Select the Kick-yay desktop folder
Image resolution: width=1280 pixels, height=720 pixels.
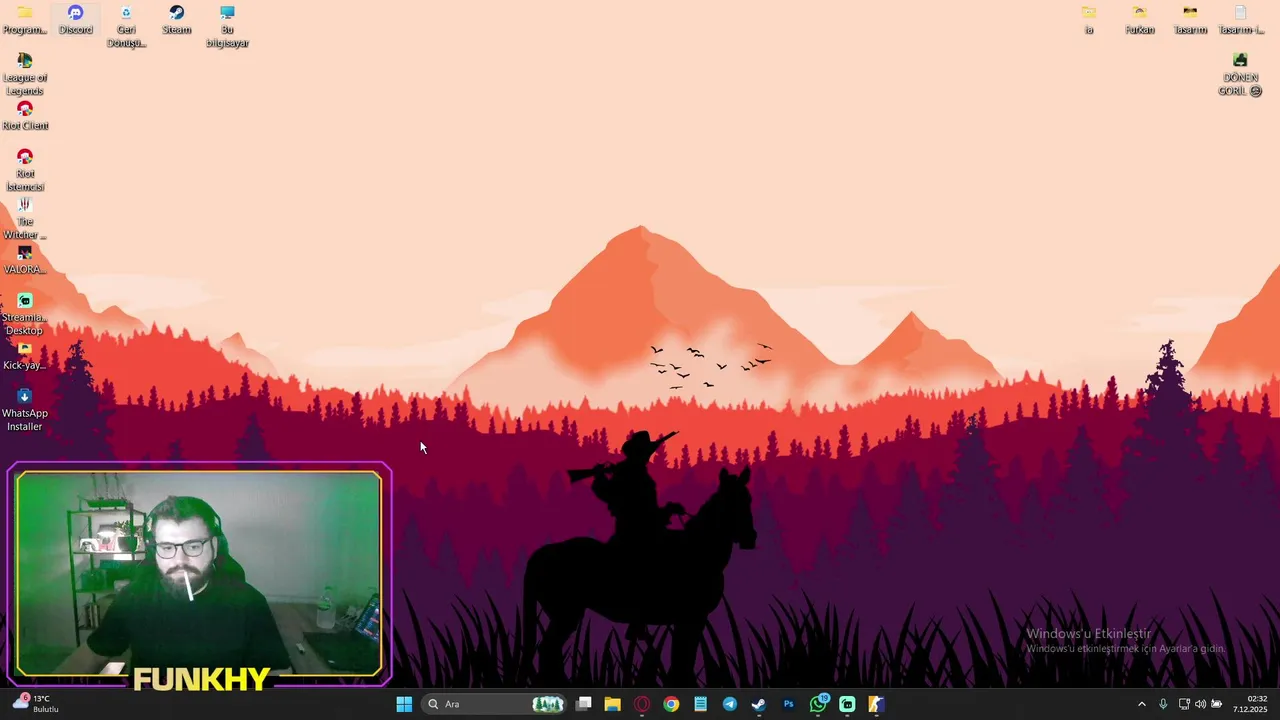[x=25, y=355]
